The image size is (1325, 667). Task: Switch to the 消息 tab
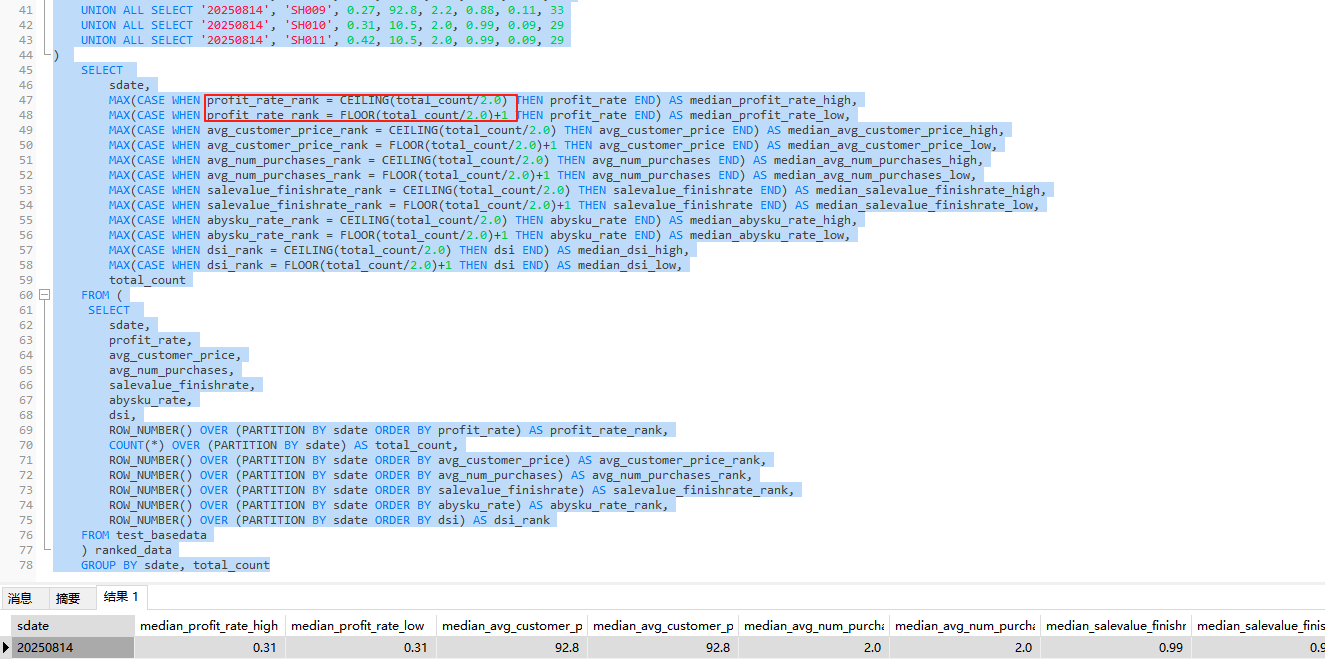click(20, 598)
